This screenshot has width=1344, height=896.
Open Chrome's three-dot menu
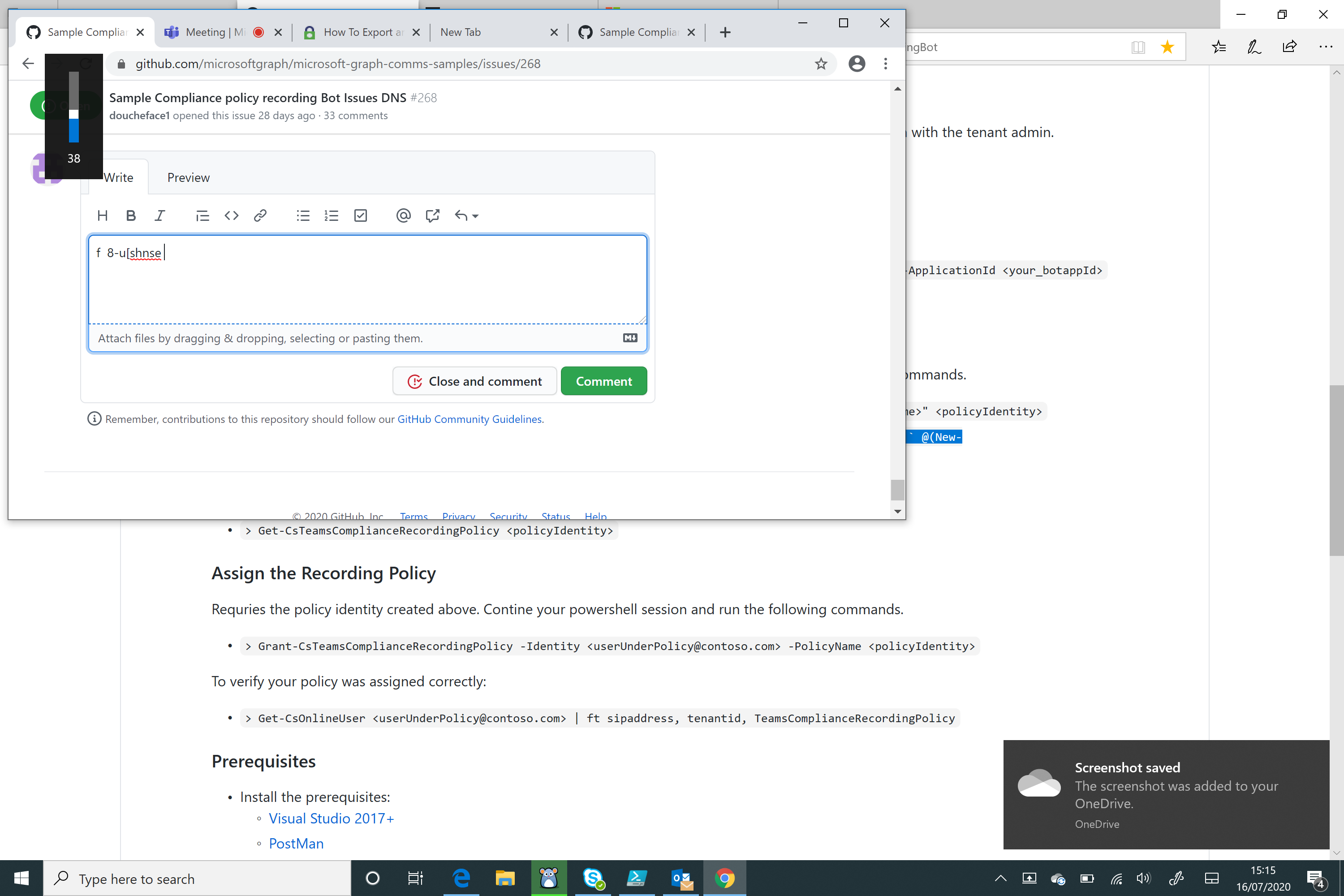[x=886, y=64]
